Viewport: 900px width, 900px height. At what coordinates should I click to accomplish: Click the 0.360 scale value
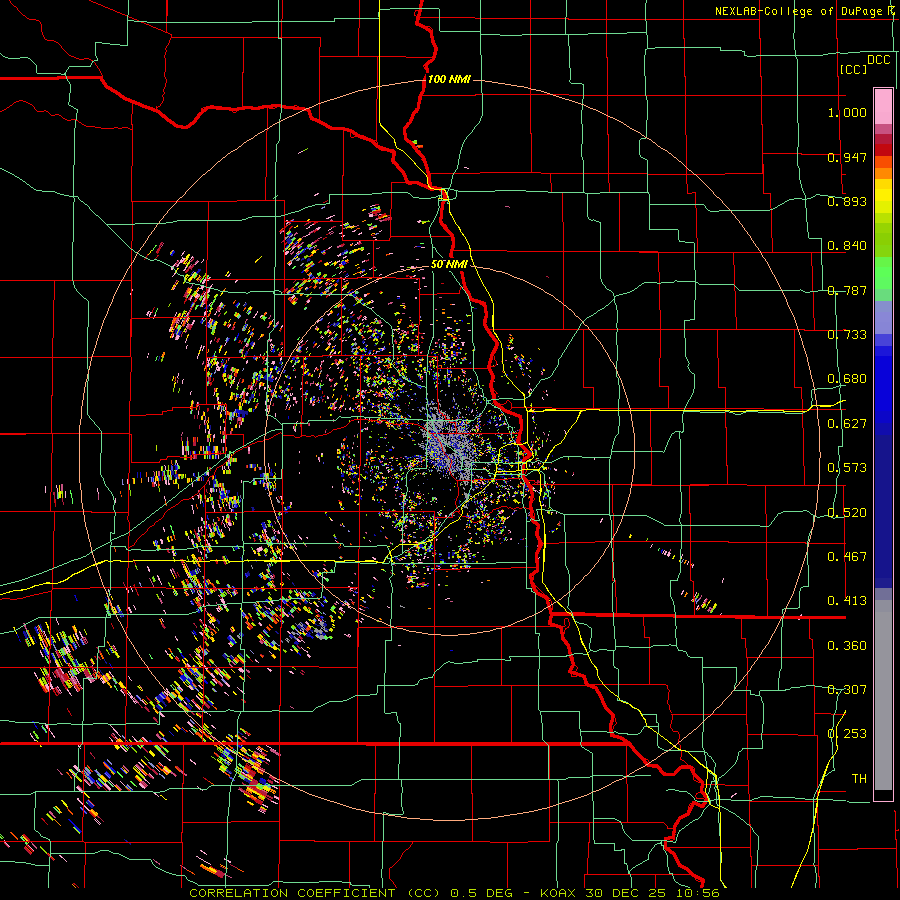click(847, 646)
